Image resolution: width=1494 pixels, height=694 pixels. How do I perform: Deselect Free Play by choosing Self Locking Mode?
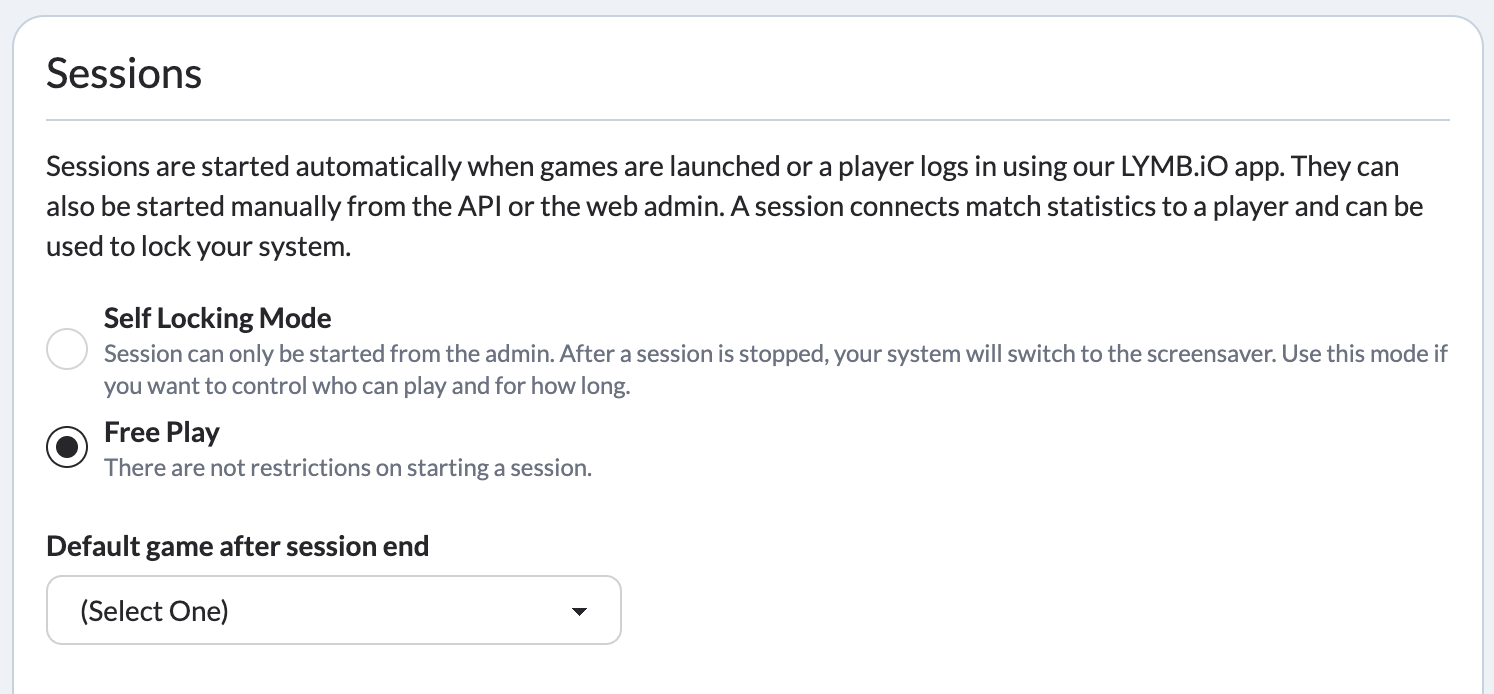coord(67,349)
